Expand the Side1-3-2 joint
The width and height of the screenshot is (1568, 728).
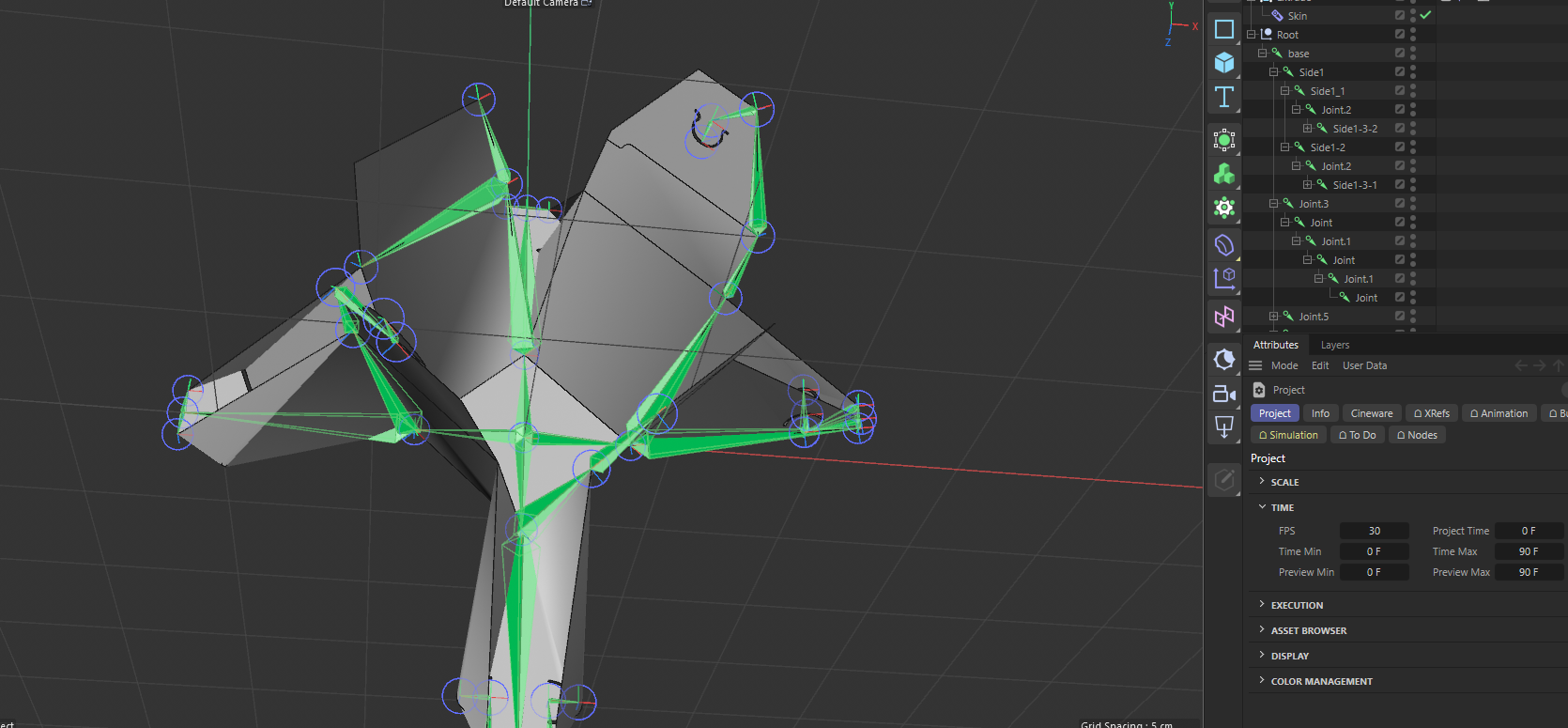point(1307,129)
